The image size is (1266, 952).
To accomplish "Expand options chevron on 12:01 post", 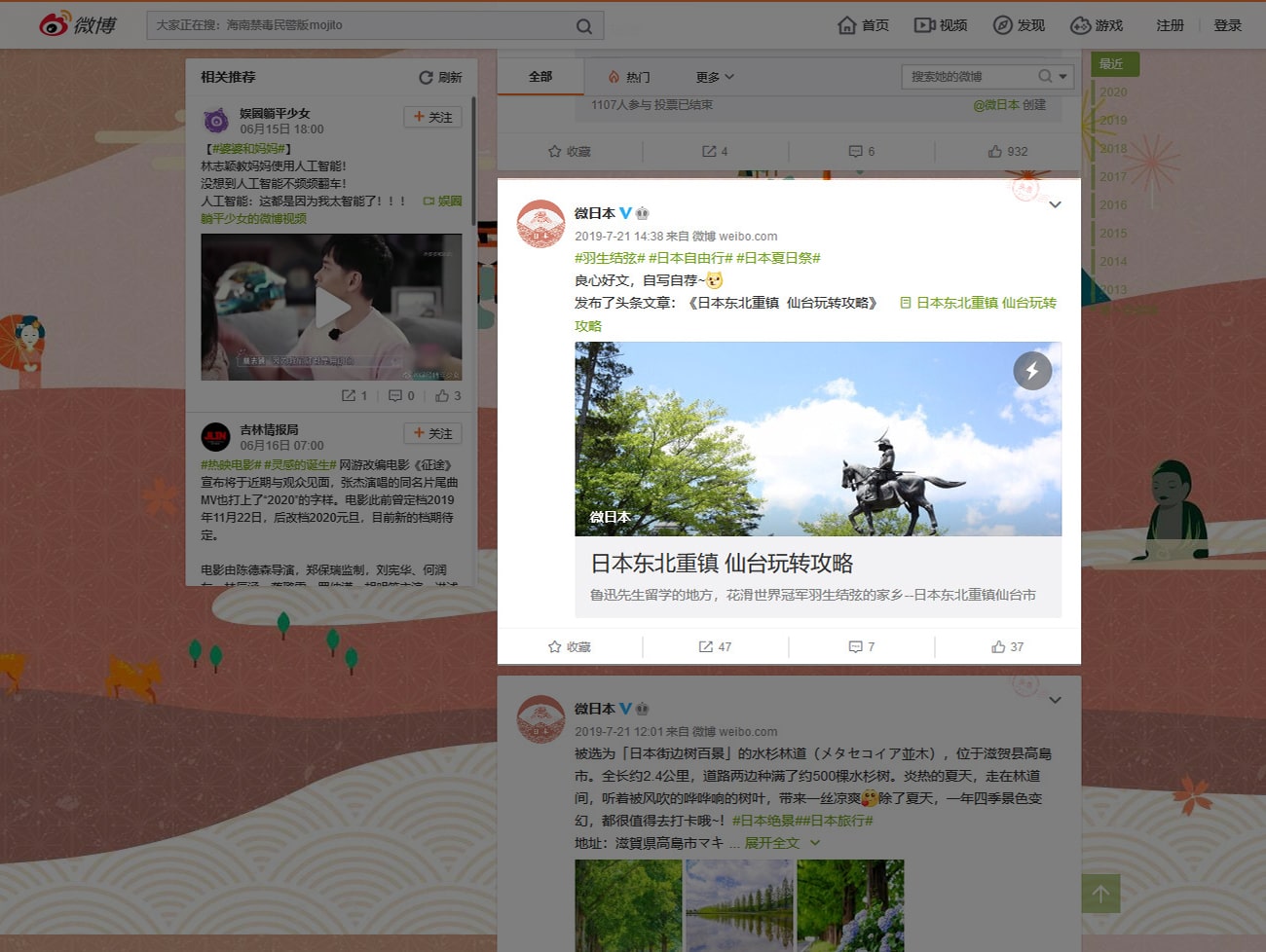I will (1055, 700).
